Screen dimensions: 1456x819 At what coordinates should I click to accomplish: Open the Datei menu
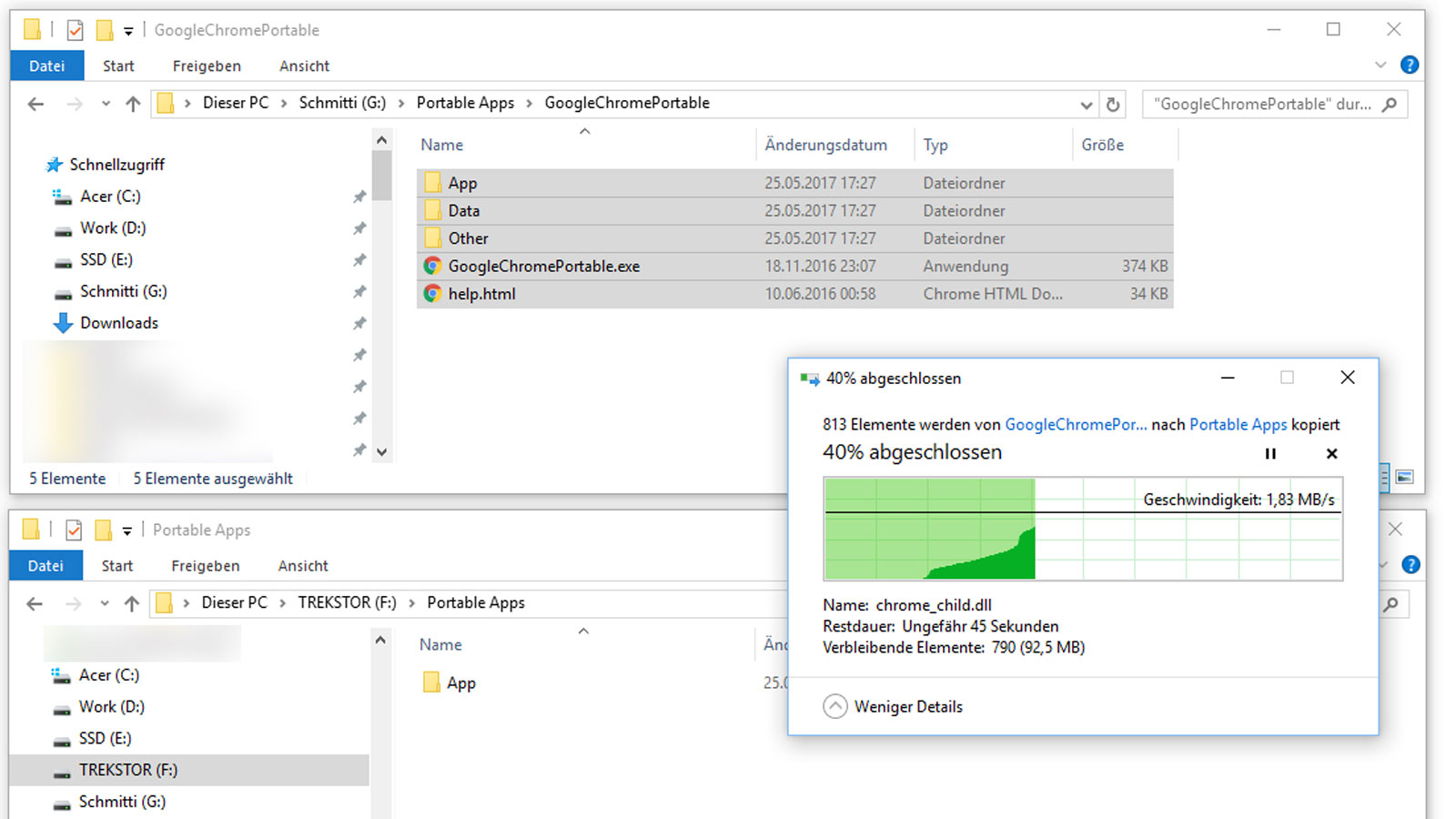[x=46, y=66]
